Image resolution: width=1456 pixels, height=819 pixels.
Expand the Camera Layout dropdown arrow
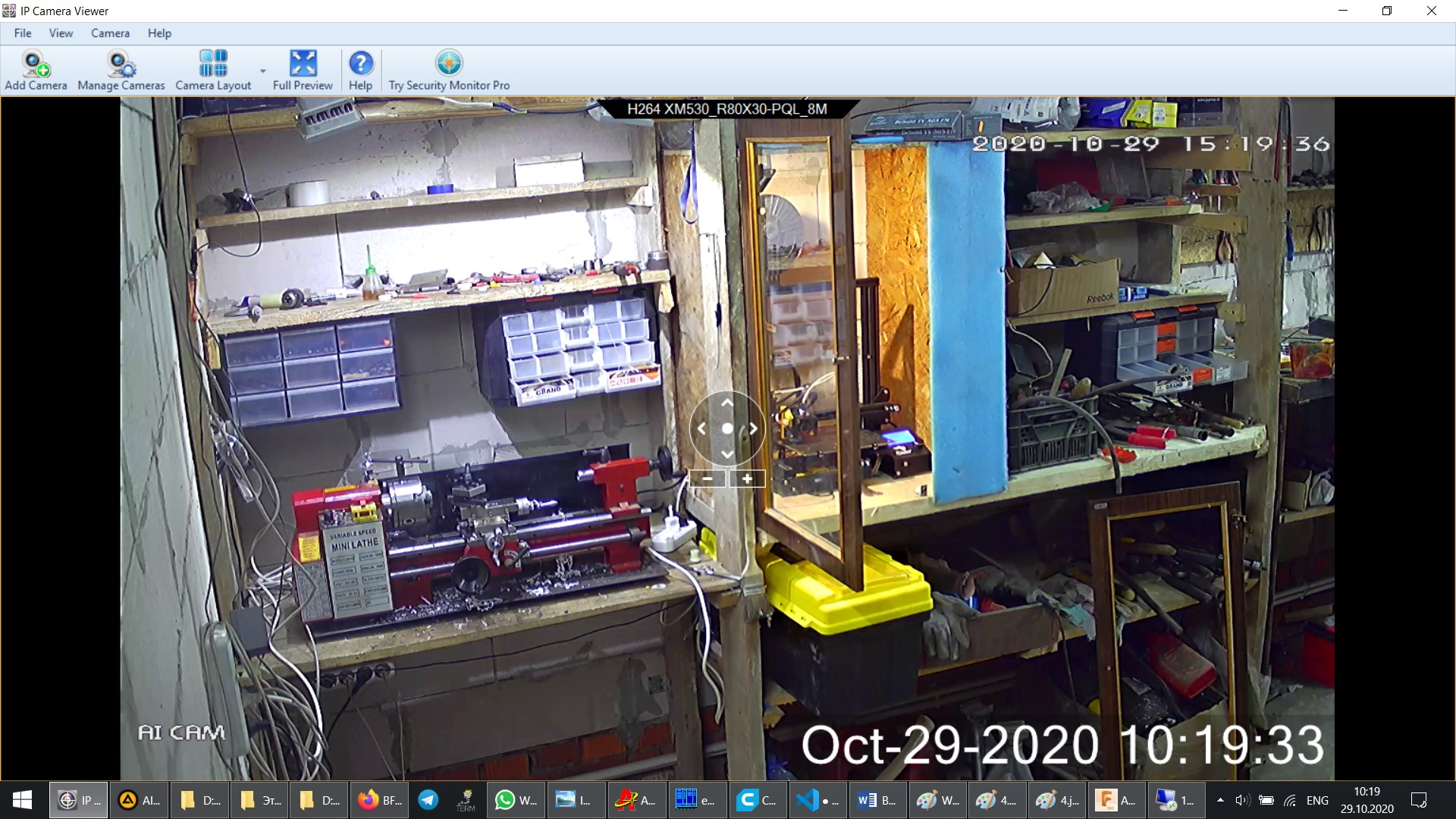263,71
